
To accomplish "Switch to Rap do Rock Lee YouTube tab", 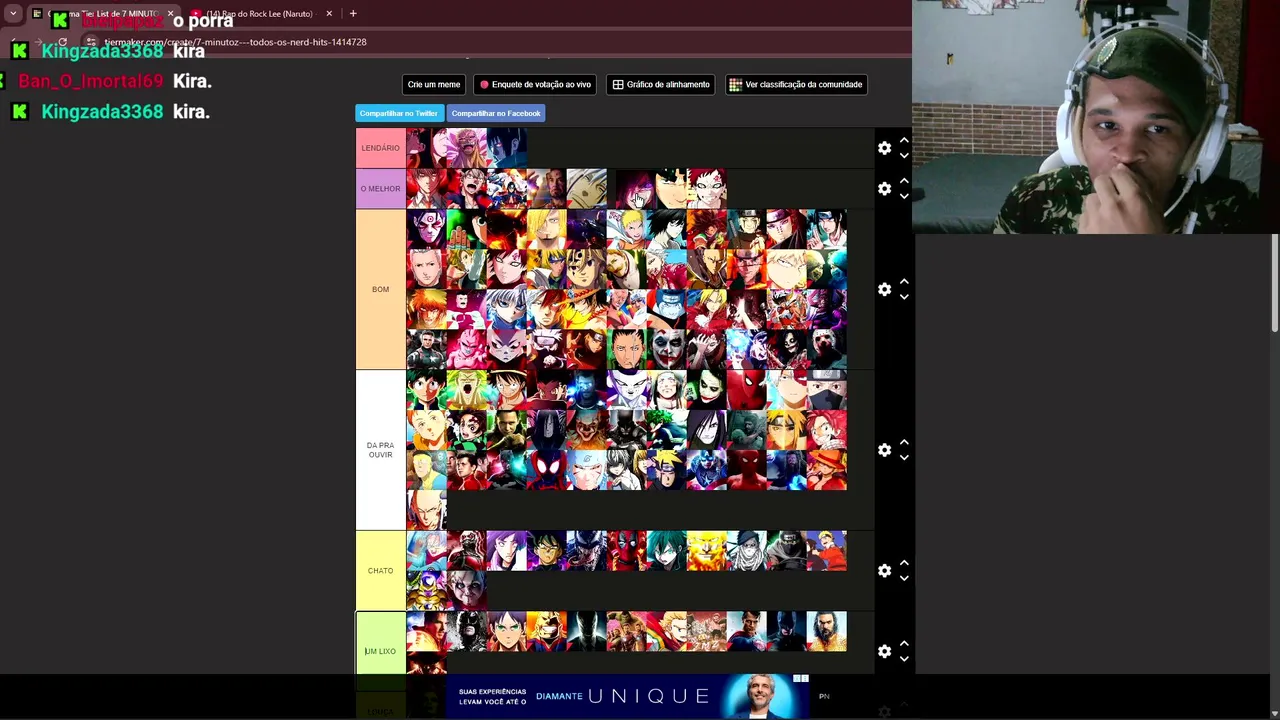I will 260,13.
